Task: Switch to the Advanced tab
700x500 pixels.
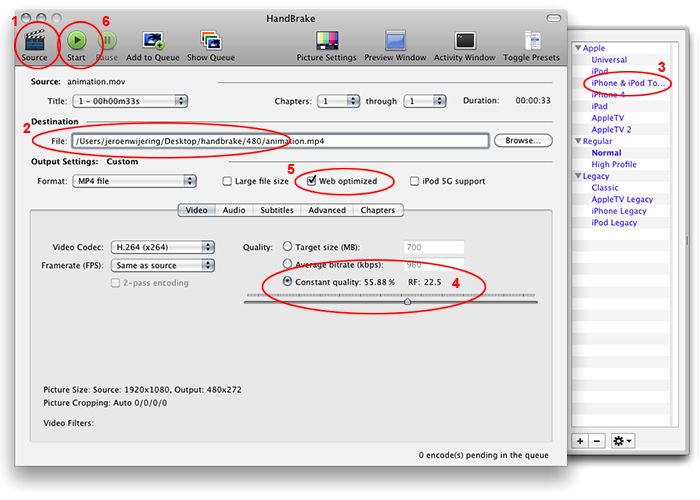Action: click(x=327, y=210)
